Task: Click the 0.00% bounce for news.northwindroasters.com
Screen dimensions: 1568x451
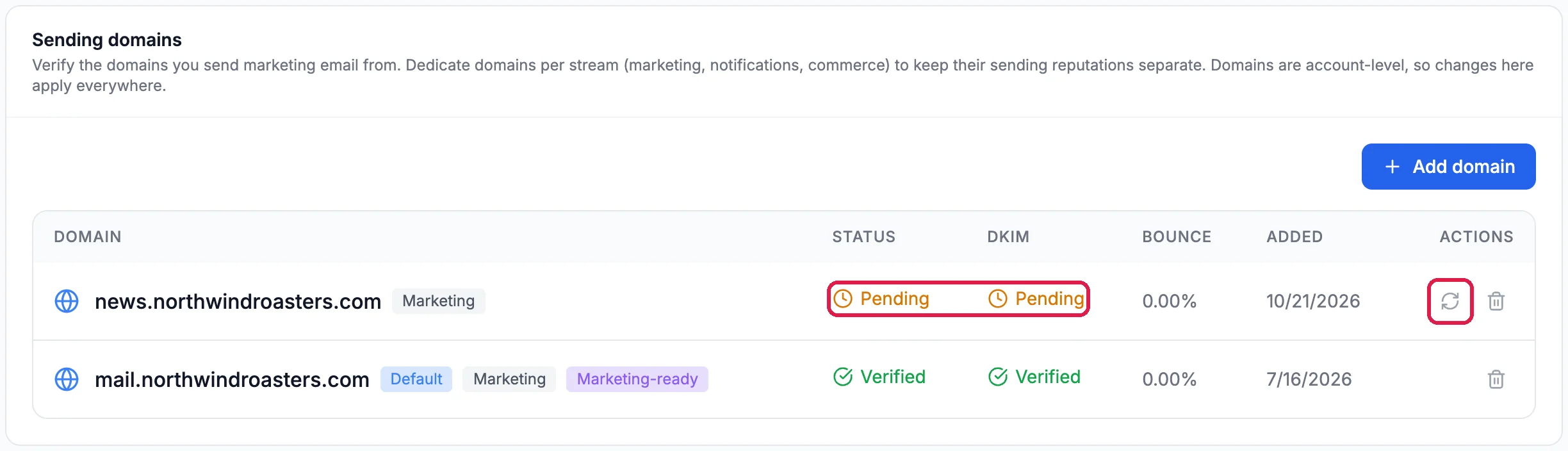Action: 1170,301
